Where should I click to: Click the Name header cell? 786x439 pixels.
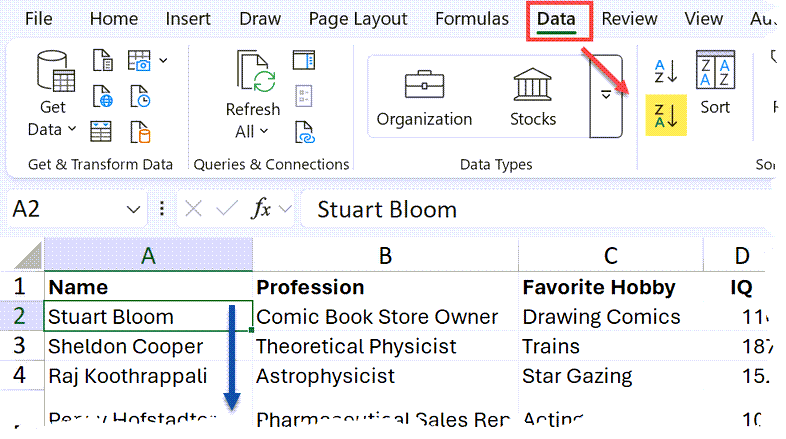[148, 287]
